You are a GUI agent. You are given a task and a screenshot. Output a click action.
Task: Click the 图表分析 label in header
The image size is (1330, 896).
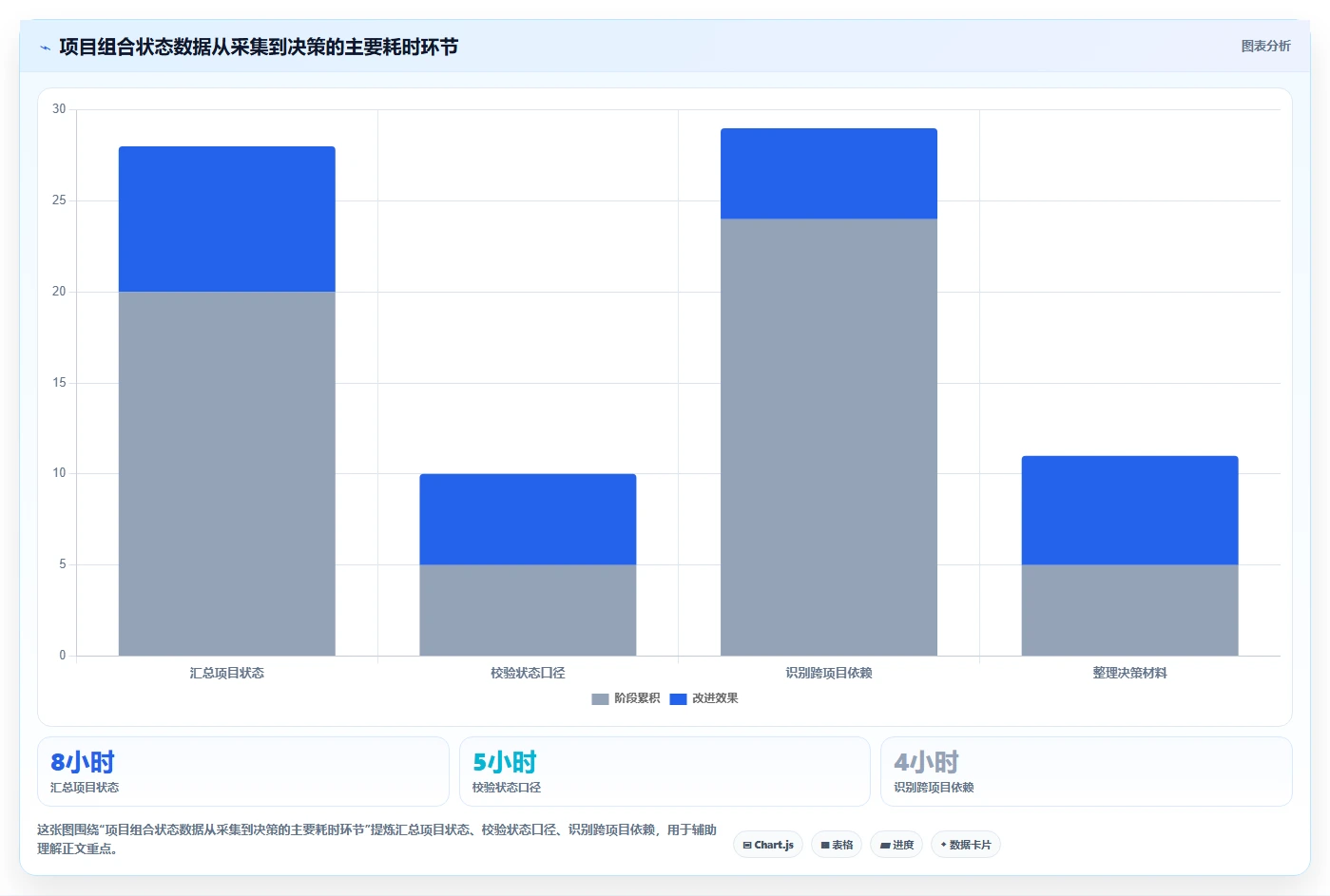tap(1265, 46)
